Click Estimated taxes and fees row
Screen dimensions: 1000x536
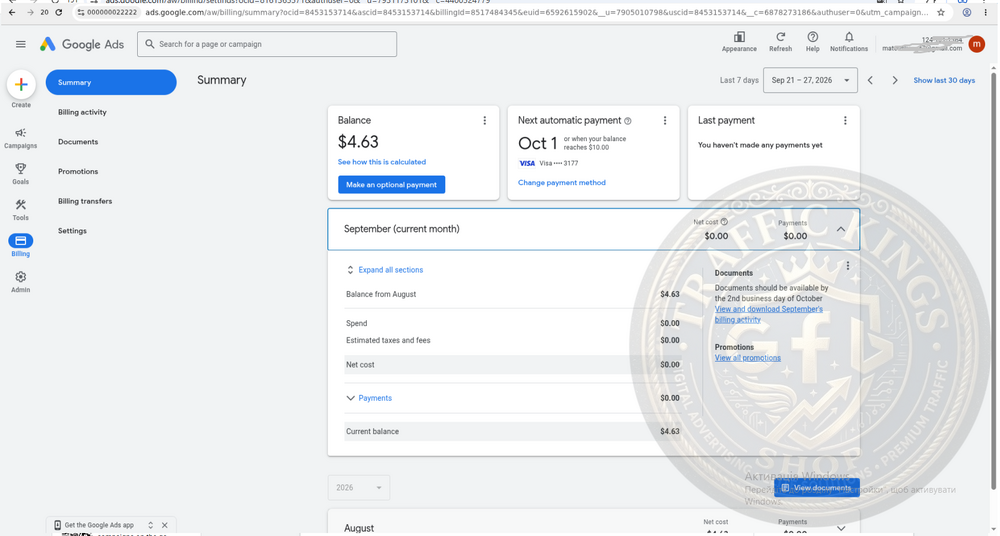[513, 340]
